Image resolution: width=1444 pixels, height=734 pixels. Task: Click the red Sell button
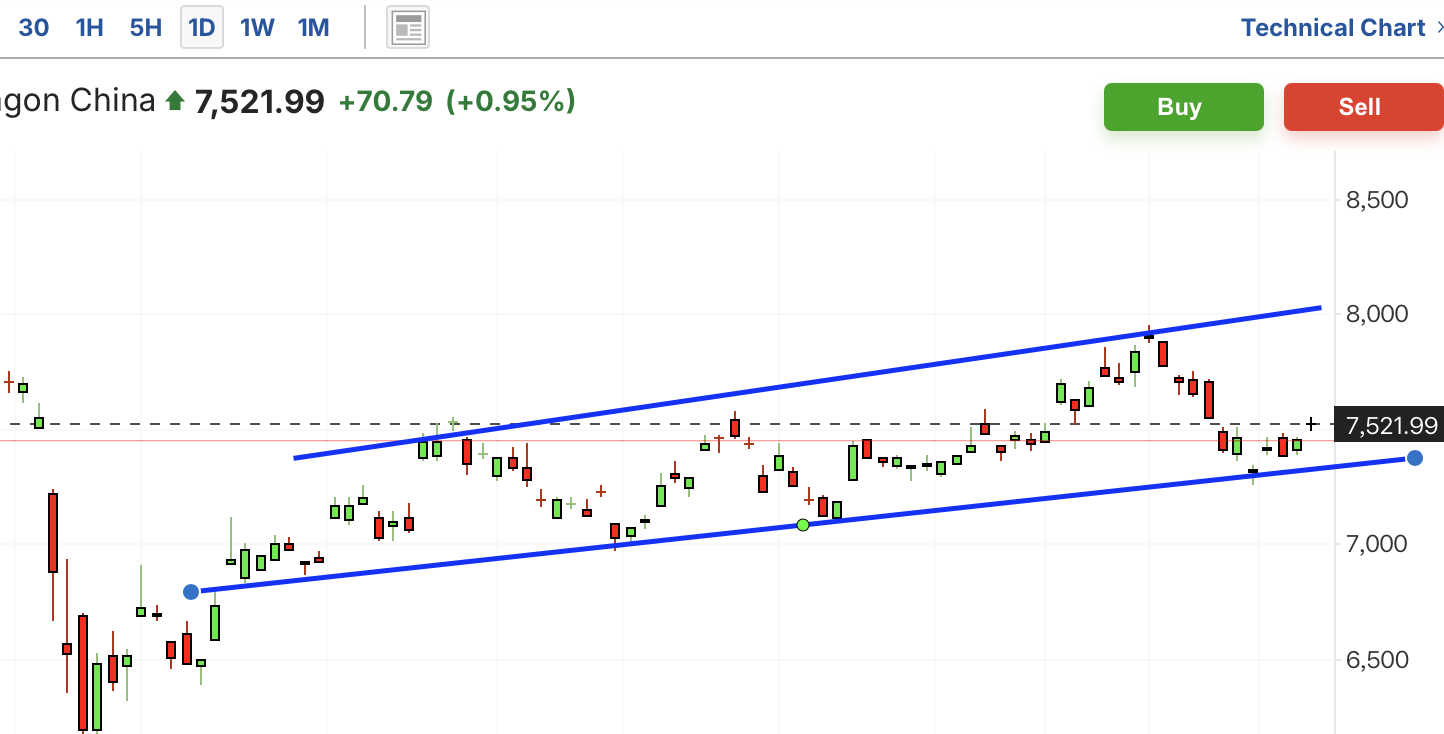[1363, 107]
